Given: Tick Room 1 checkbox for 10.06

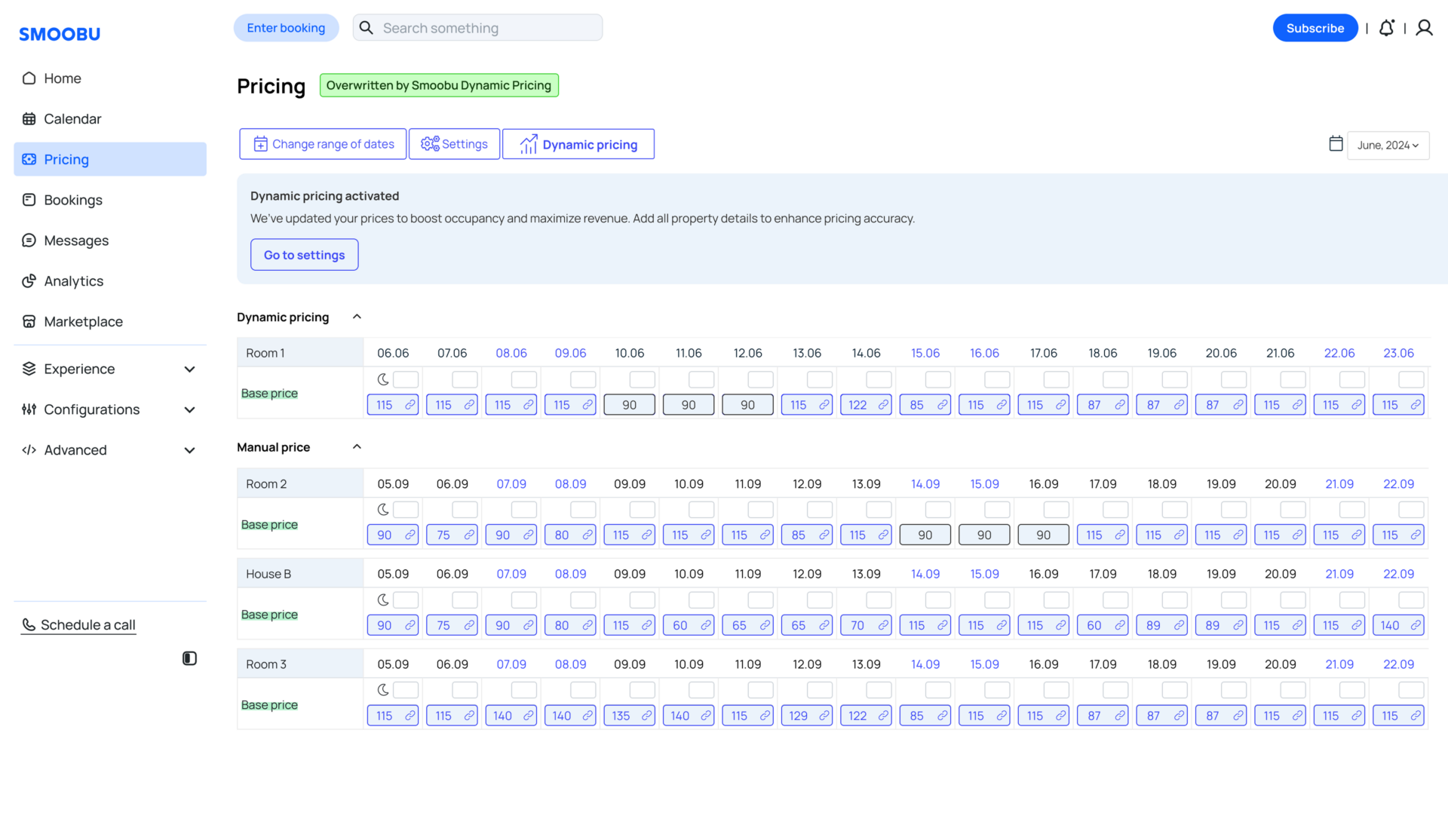Looking at the screenshot, I should [643, 379].
